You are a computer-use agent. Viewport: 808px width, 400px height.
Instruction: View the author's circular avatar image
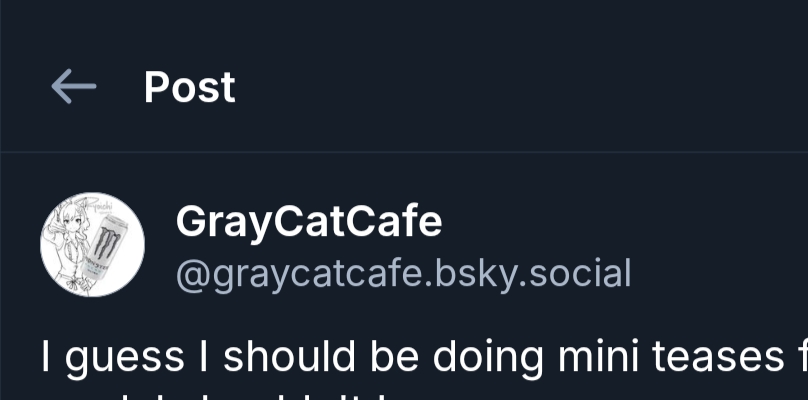click(92, 244)
